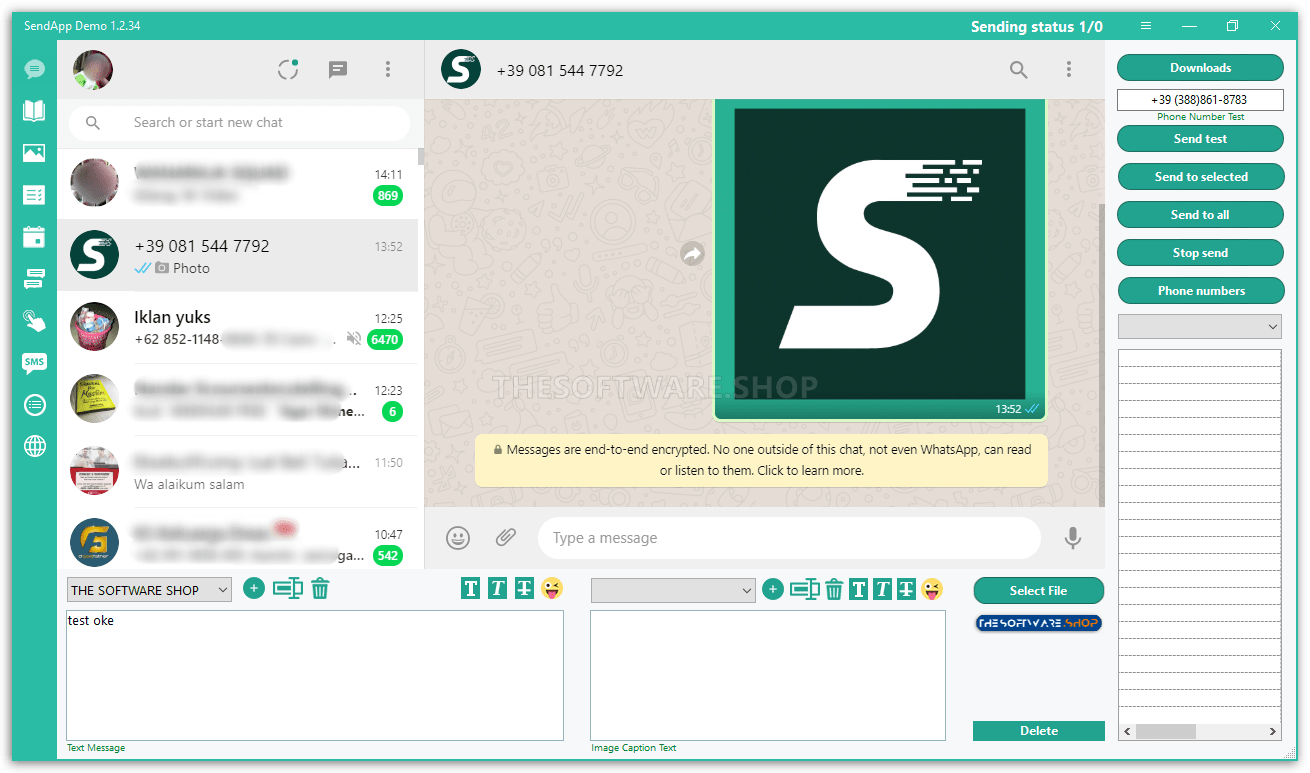This screenshot has width=1310, height=773.
Task: Click the phone number test field
Action: [1200, 100]
